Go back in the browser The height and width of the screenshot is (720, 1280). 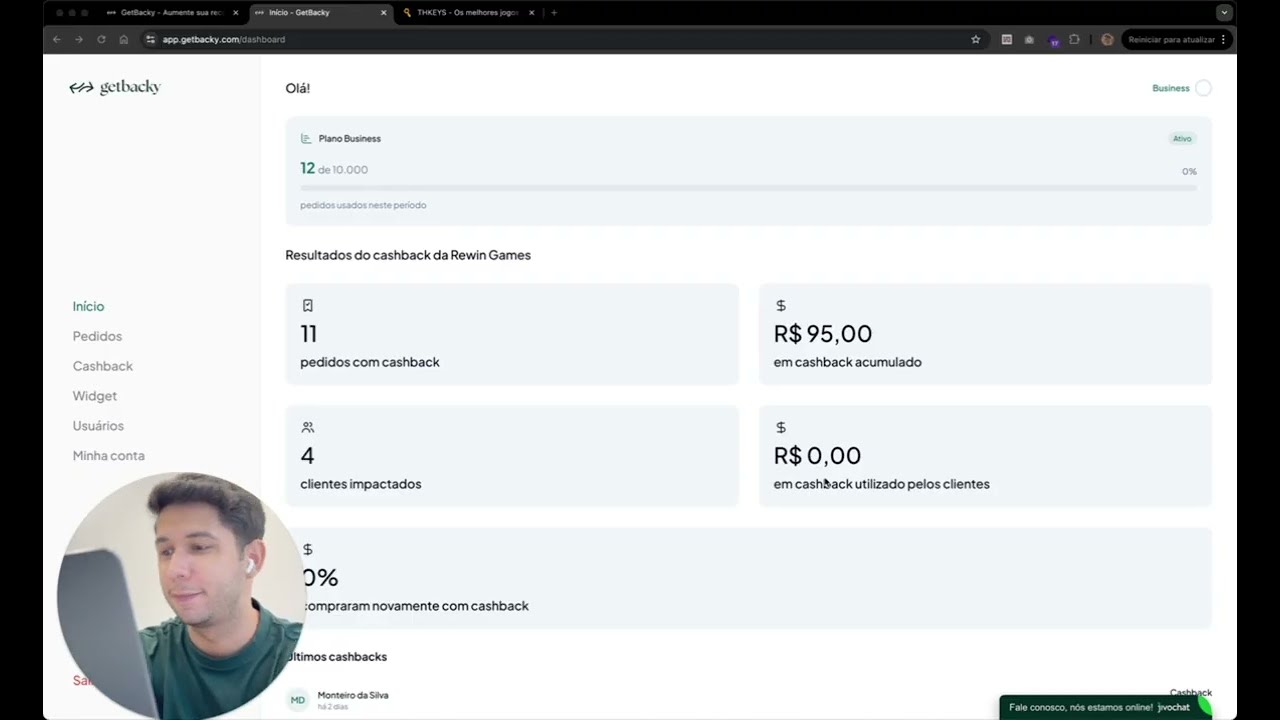[x=57, y=39]
